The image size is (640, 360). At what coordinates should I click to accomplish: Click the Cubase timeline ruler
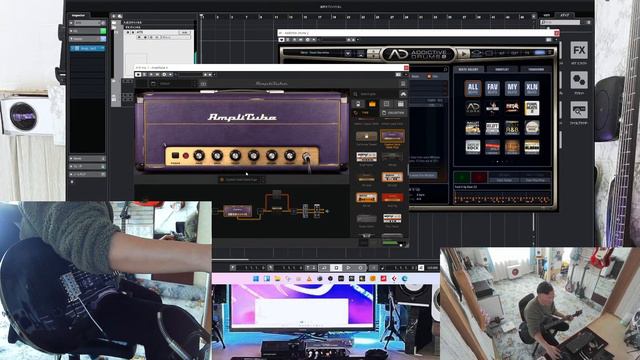[x=367, y=17]
